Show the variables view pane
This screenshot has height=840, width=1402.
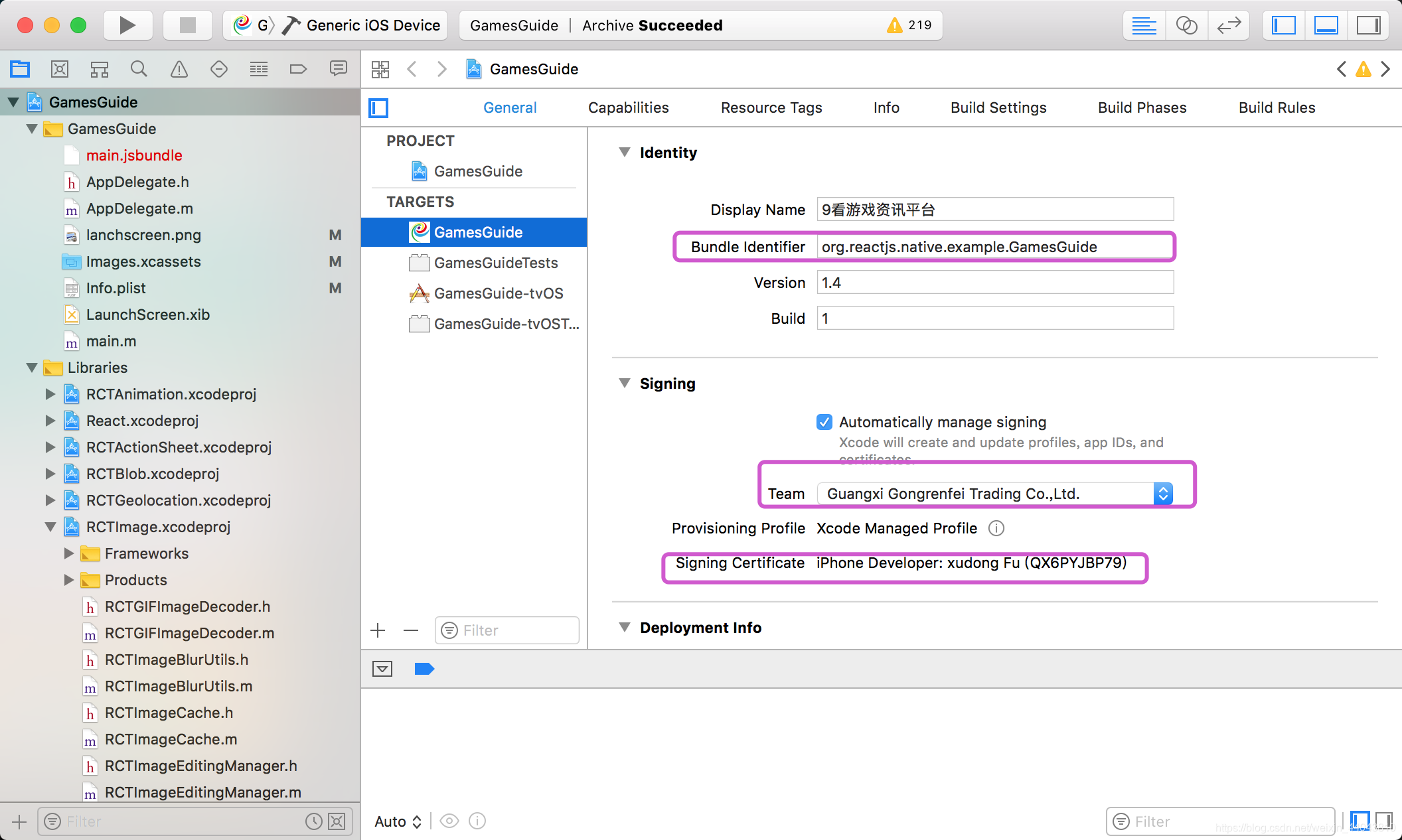(x=1360, y=821)
